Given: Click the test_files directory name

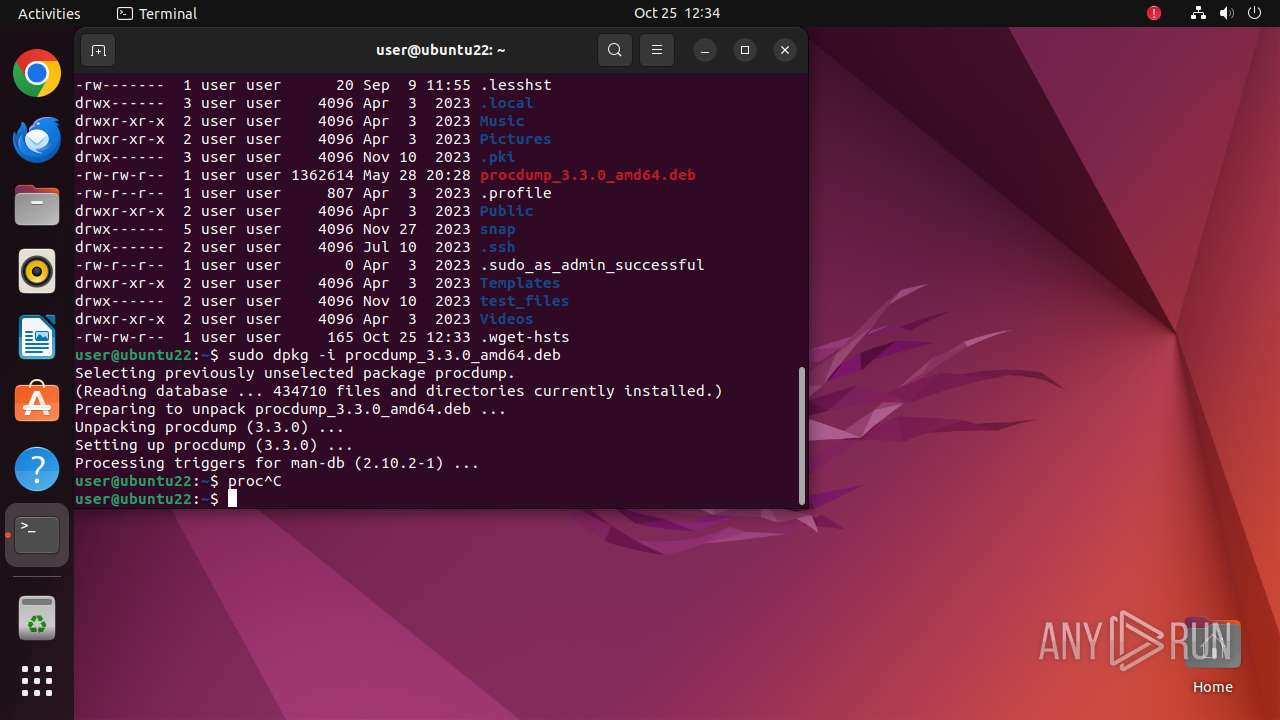Looking at the screenshot, I should click(524, 301).
